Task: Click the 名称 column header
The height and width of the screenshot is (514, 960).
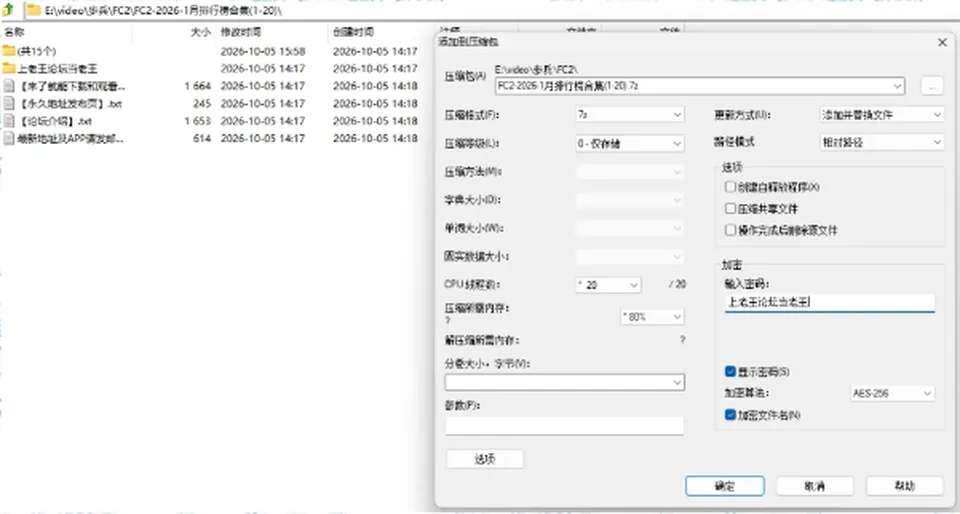Action: (x=14, y=32)
